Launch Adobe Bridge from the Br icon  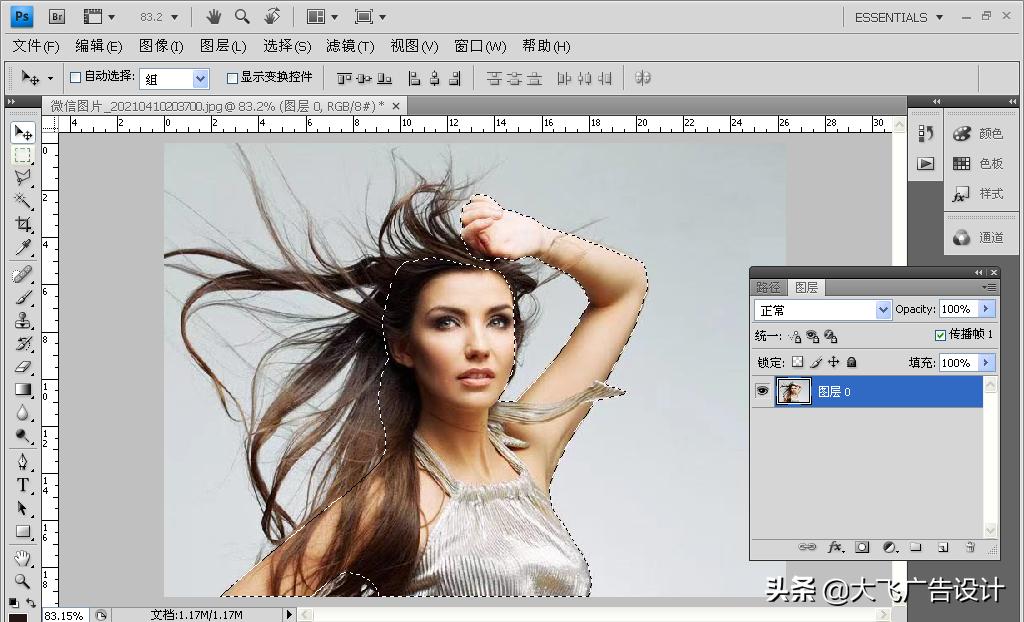57,17
